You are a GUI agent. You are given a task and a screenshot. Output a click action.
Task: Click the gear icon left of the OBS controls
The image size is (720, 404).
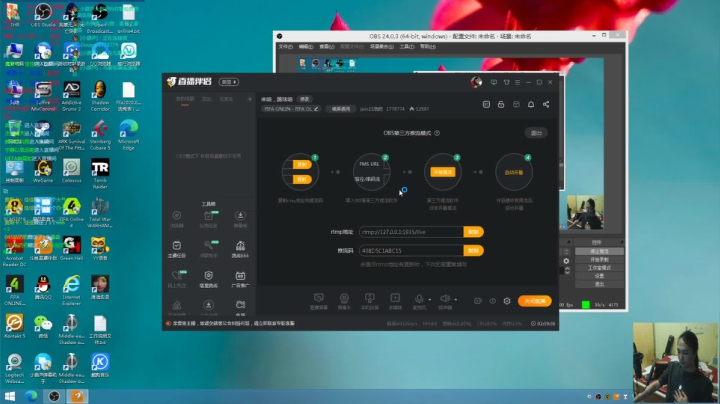[x=566, y=261]
